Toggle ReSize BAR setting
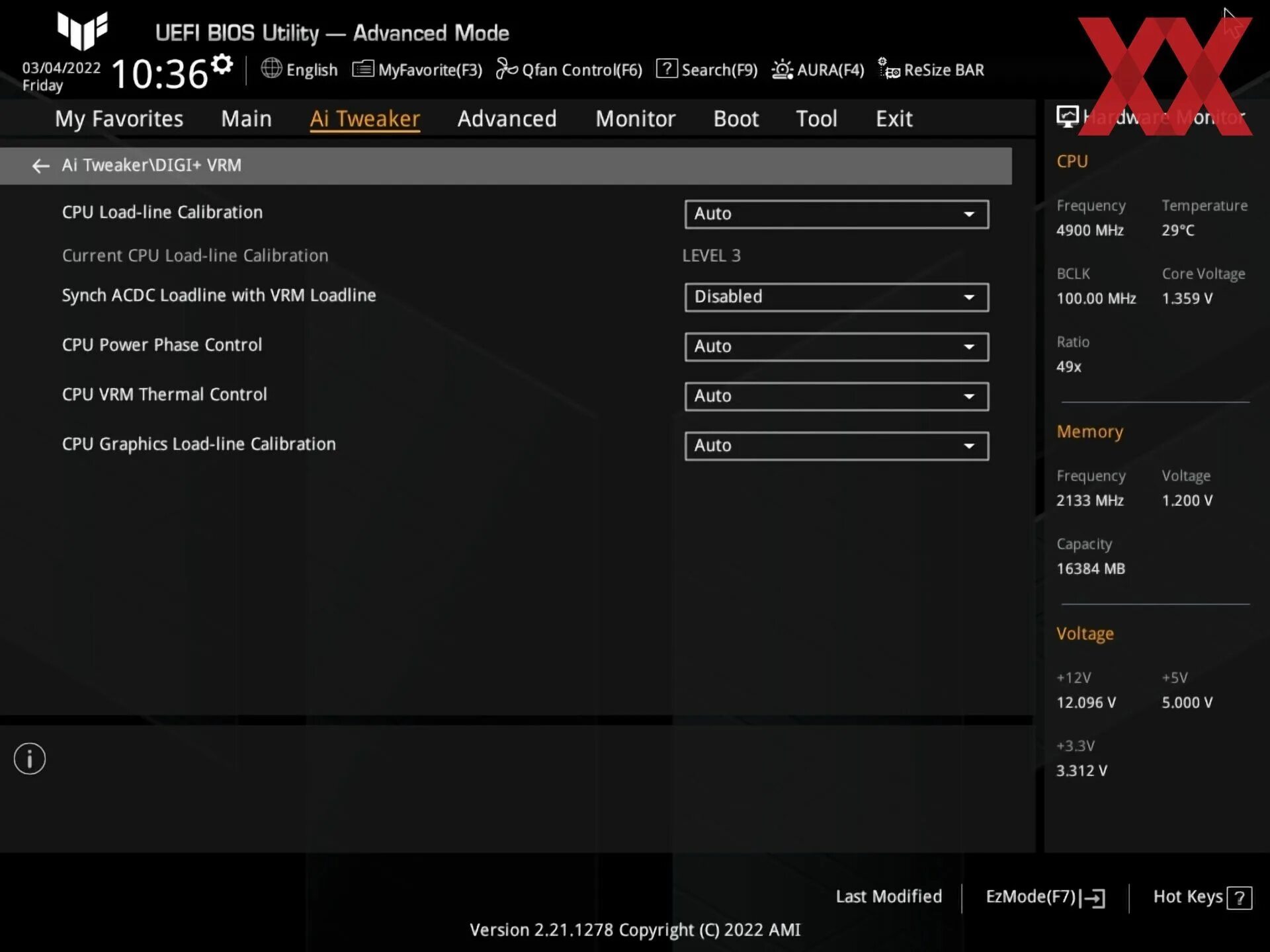1270x952 pixels. point(930,69)
